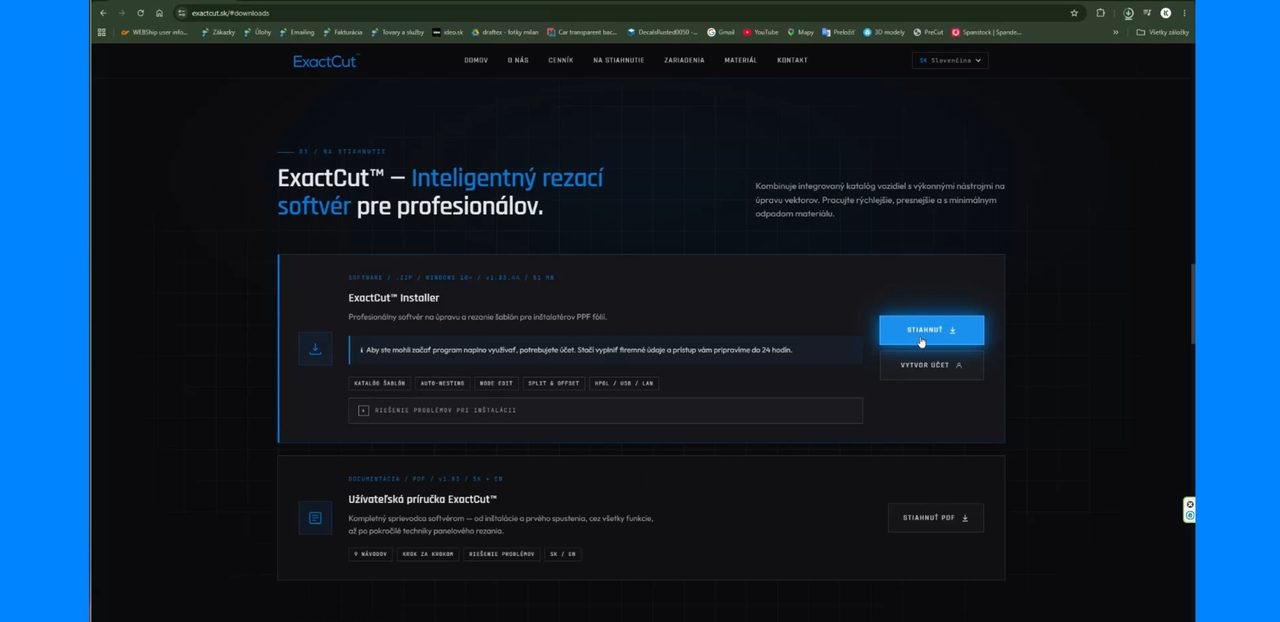Click the NODE EDIT tag
This screenshot has width=1280, height=622.
pos(496,383)
